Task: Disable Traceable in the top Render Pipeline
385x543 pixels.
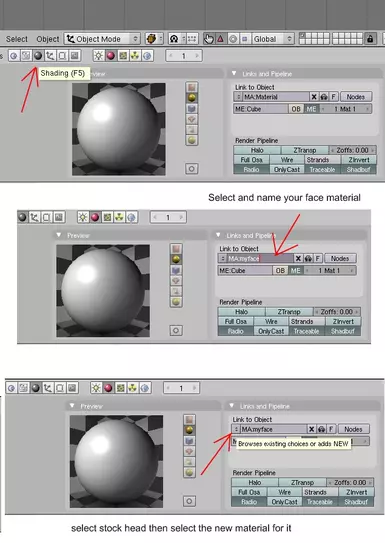Action: click(322, 170)
